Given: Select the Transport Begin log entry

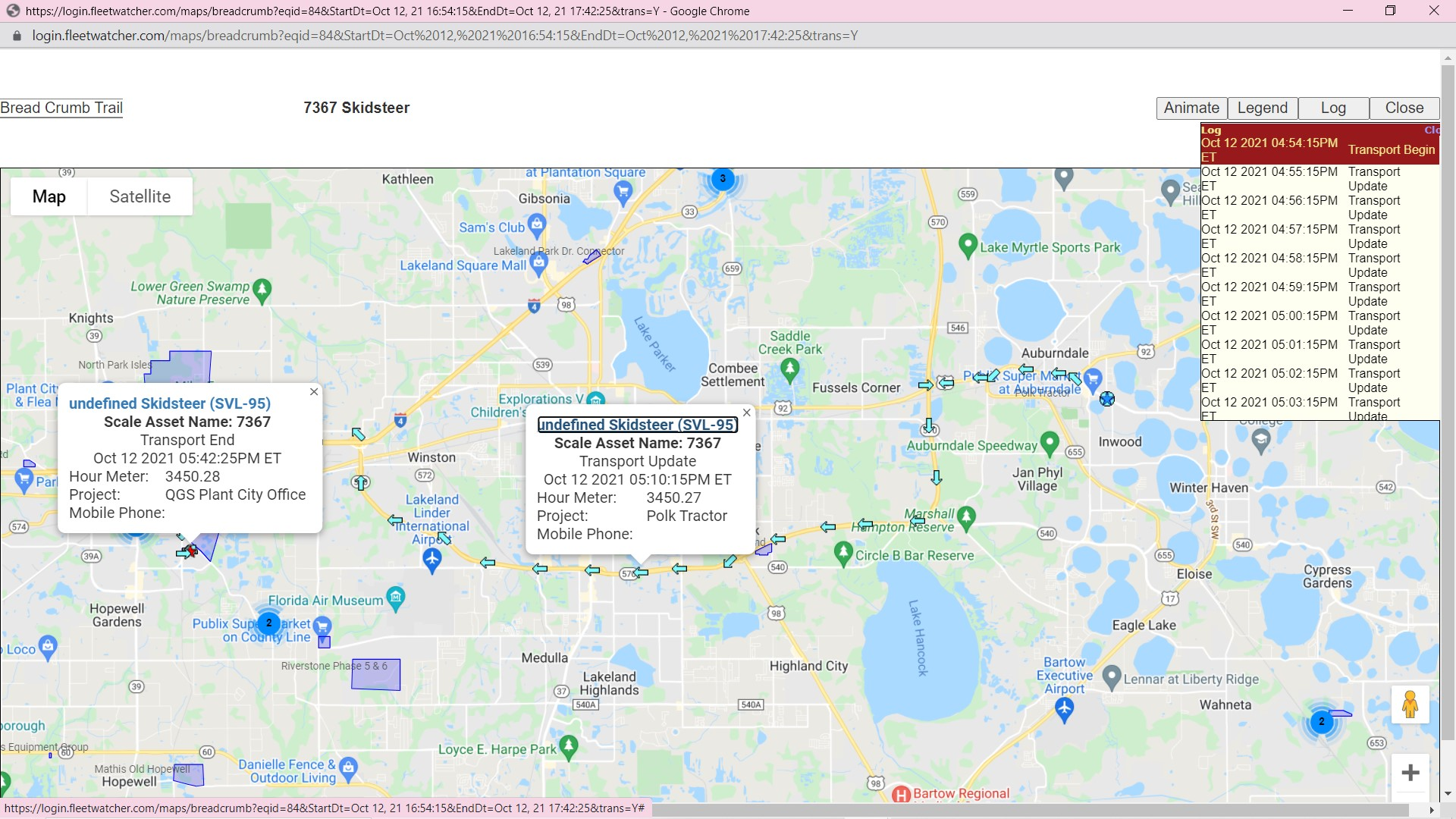Looking at the screenshot, I should pos(1319,149).
